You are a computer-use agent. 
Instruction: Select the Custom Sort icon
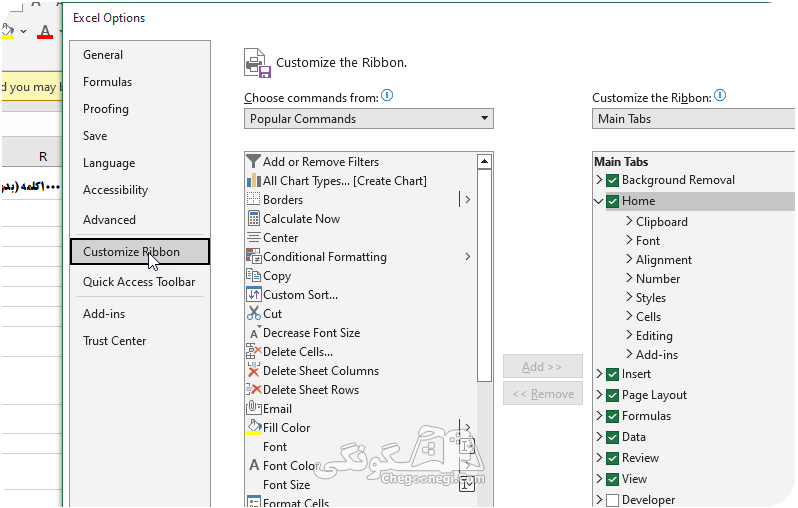253,295
